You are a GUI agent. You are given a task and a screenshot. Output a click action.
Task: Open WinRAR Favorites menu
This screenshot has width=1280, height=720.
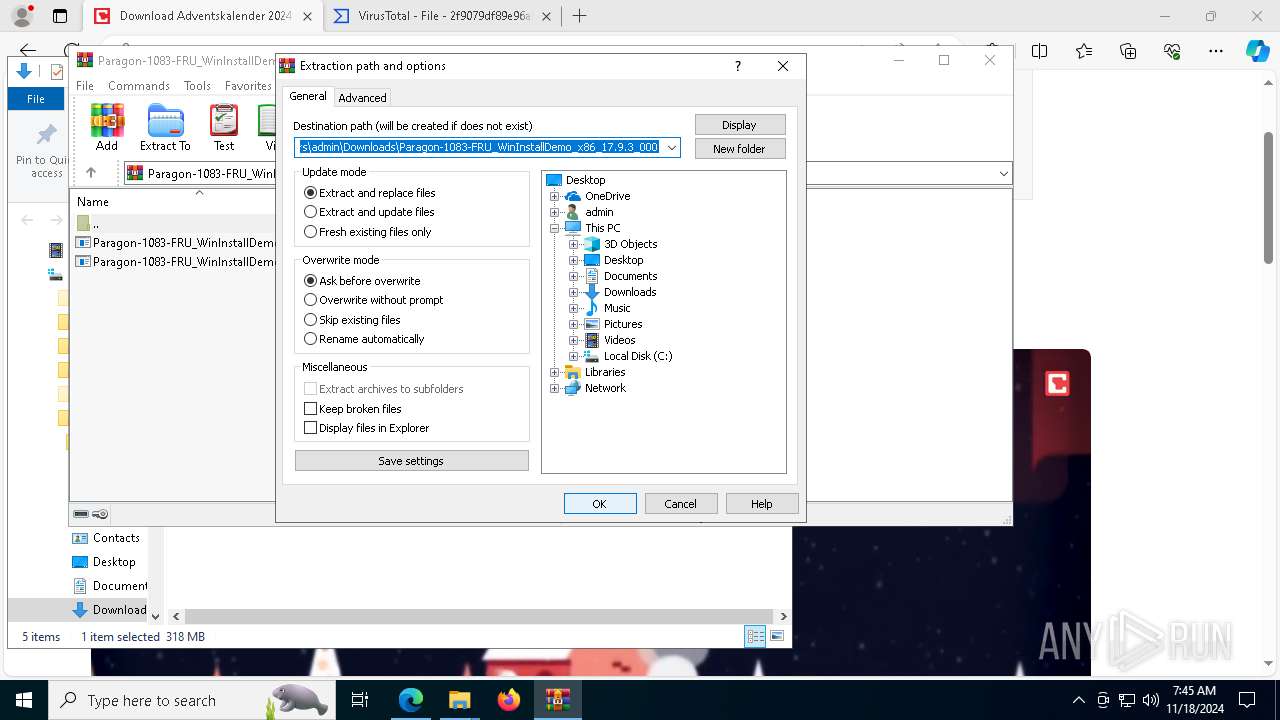pos(248,86)
